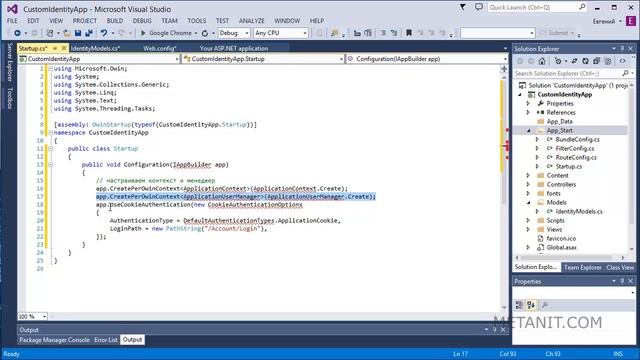640x360 pixels.
Task: Click the Save All toolbar icon
Action: [x=89, y=33]
